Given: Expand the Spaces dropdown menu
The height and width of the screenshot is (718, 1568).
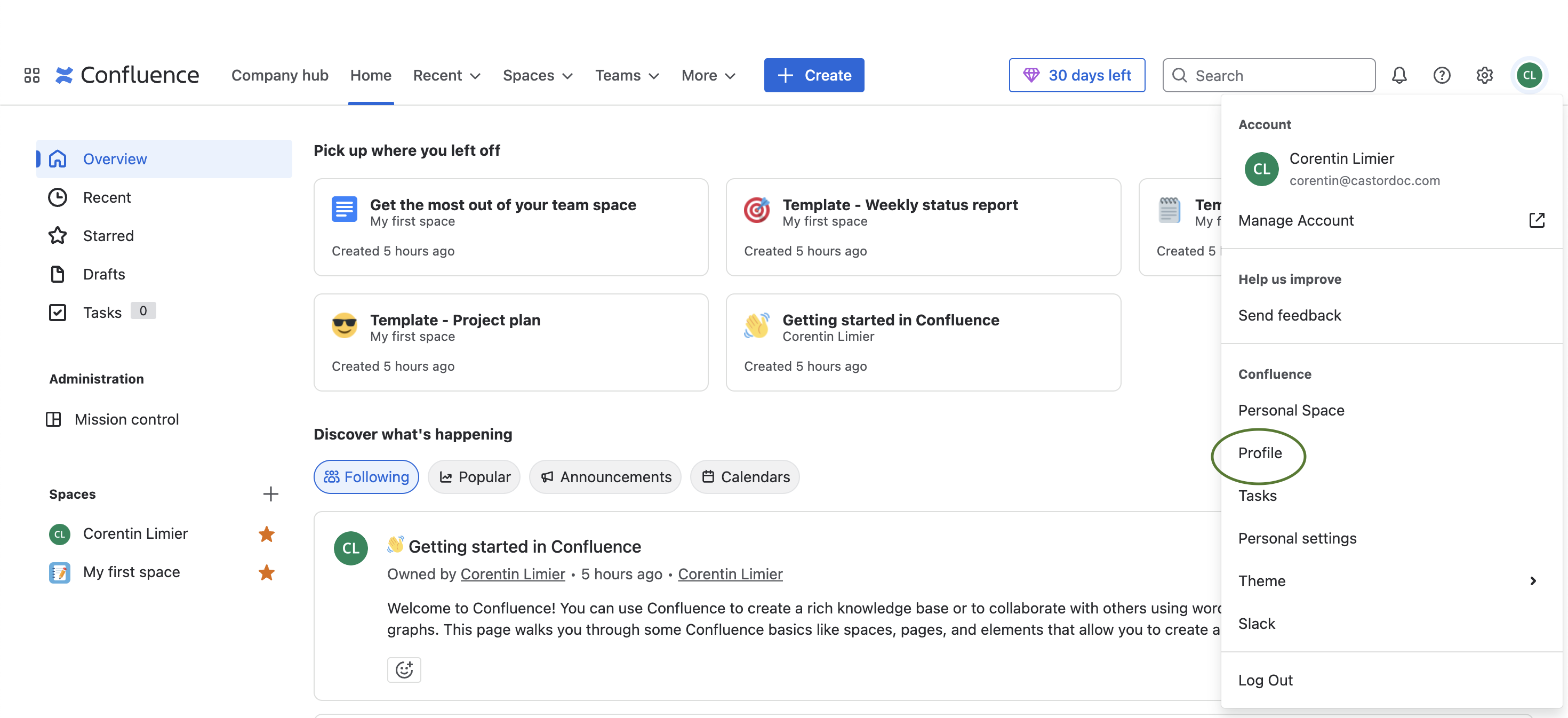Looking at the screenshot, I should tap(538, 75).
